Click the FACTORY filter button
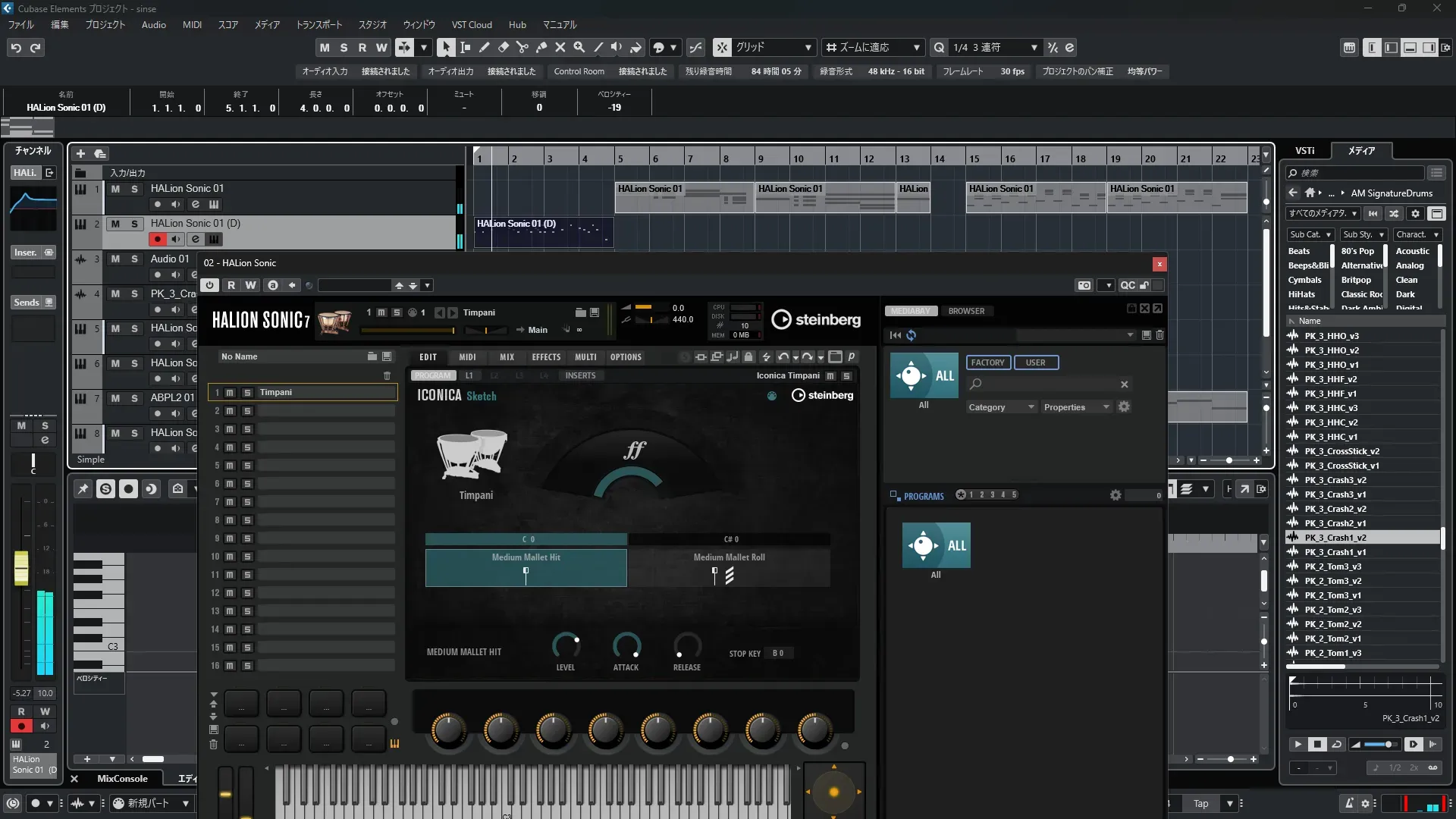Viewport: 1456px width, 819px height. pos(987,362)
